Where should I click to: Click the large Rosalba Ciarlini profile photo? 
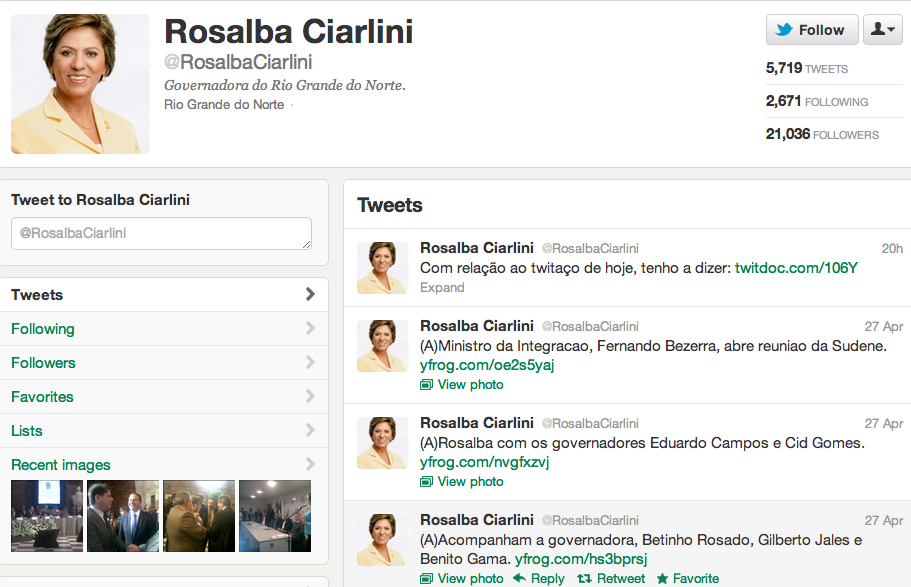[80, 84]
